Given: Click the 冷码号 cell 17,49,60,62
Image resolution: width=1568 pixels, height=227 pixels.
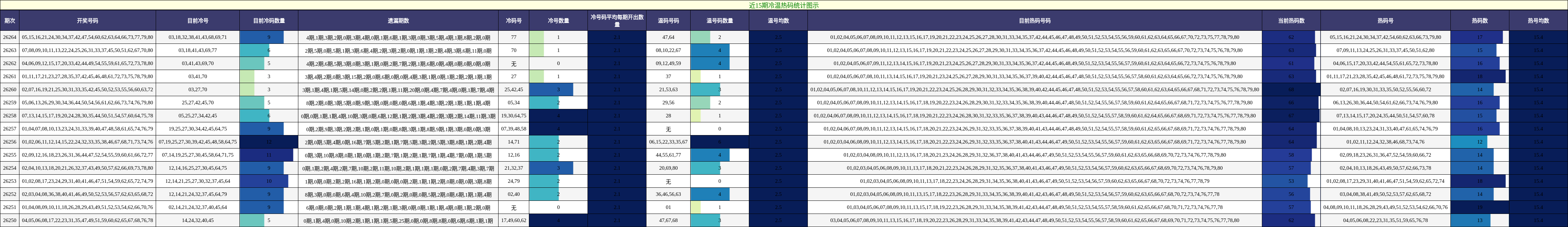Looking at the screenshot, I should tap(513, 220).
